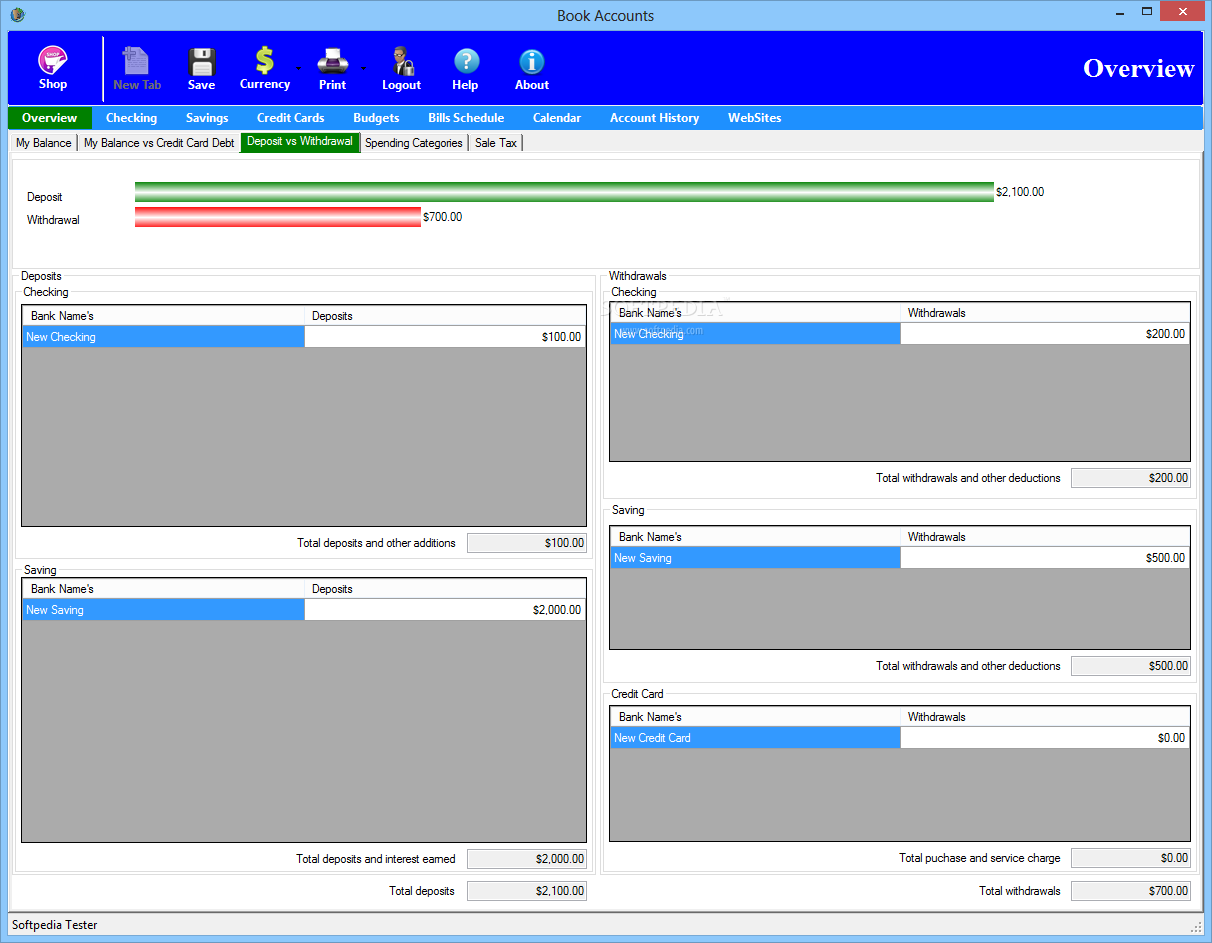Select New Checking row in Withdrawals table
The width and height of the screenshot is (1212, 943).
click(x=756, y=334)
